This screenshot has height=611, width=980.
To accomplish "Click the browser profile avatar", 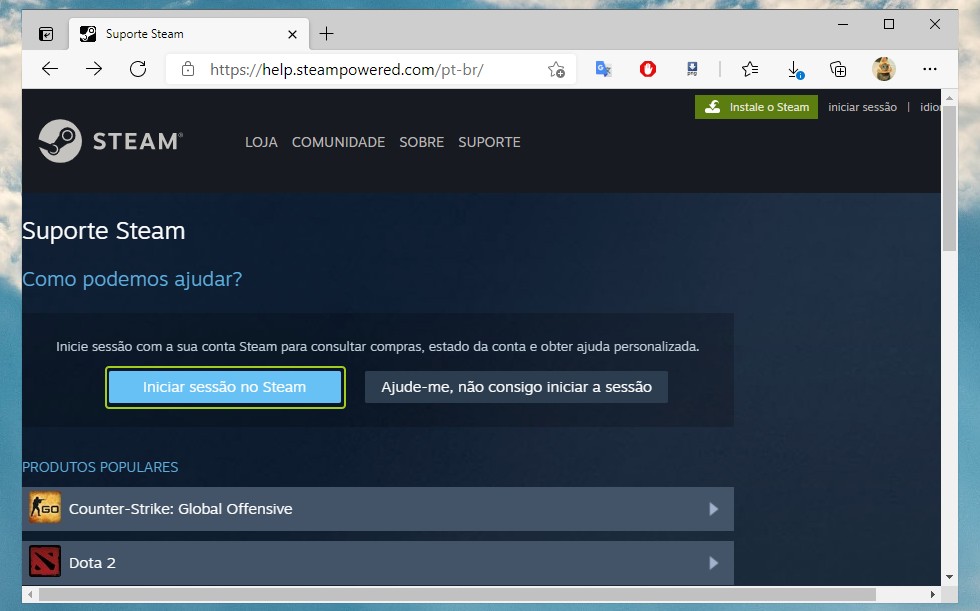I will [x=884, y=69].
